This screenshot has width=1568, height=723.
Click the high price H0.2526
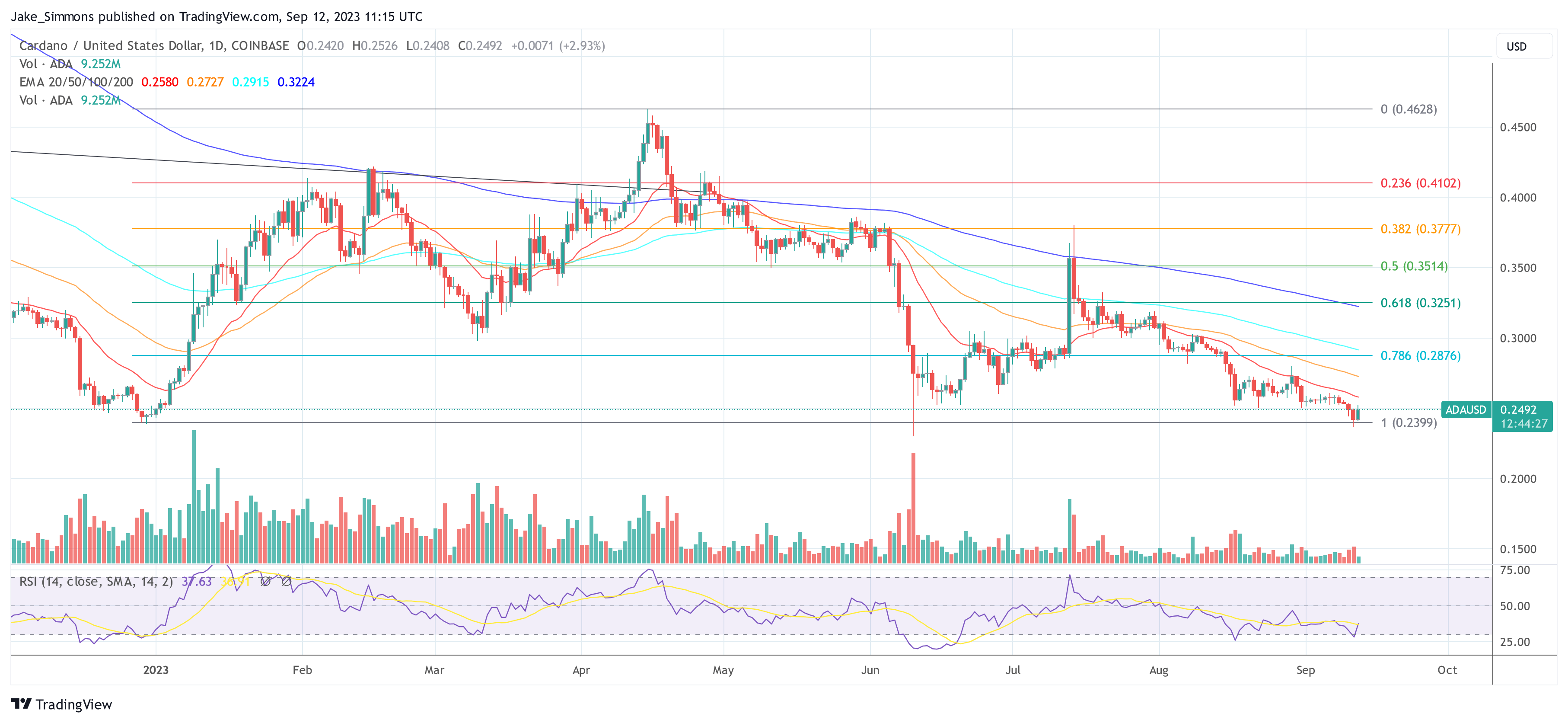[x=375, y=46]
